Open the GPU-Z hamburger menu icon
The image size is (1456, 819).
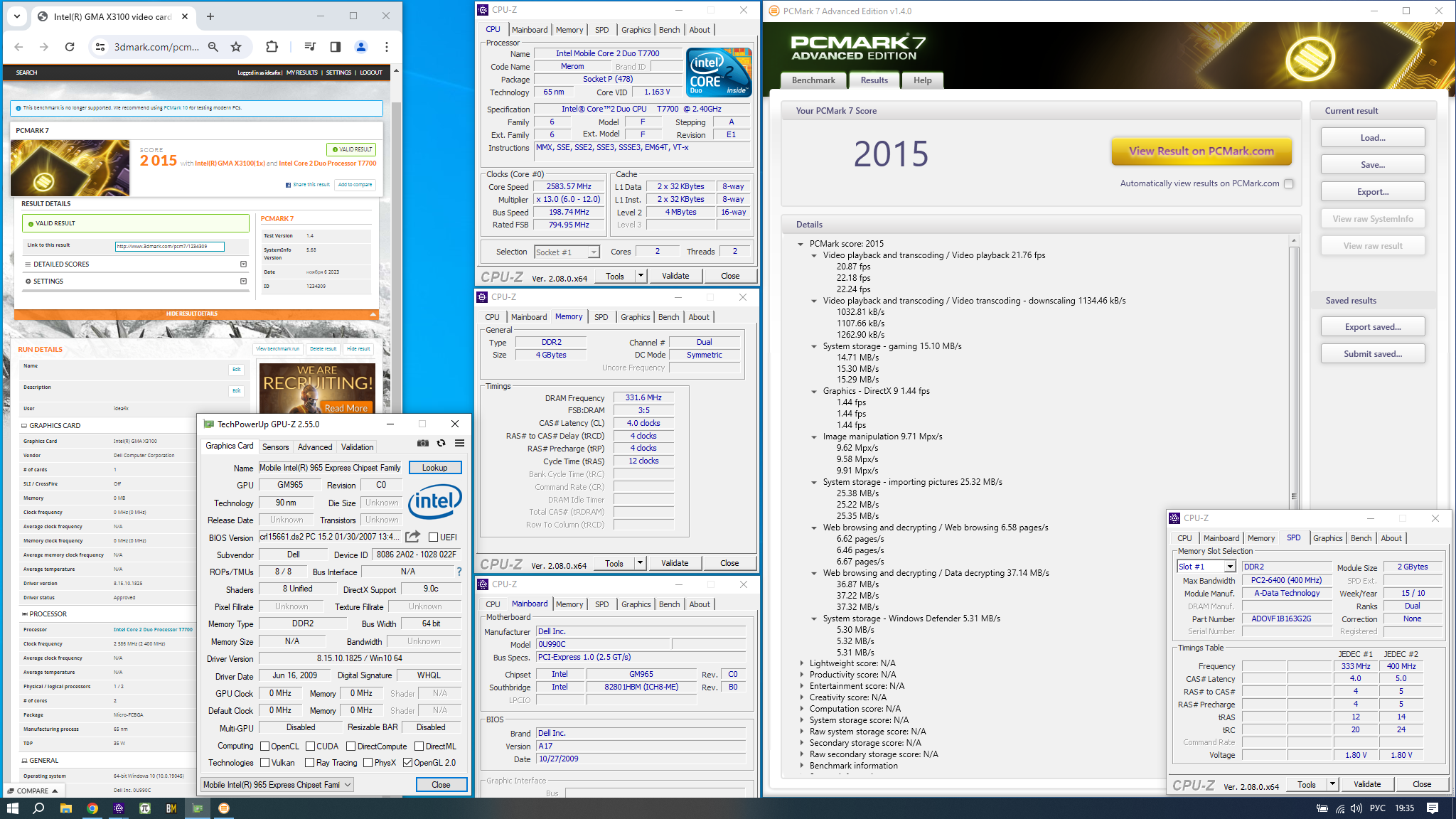(x=460, y=443)
